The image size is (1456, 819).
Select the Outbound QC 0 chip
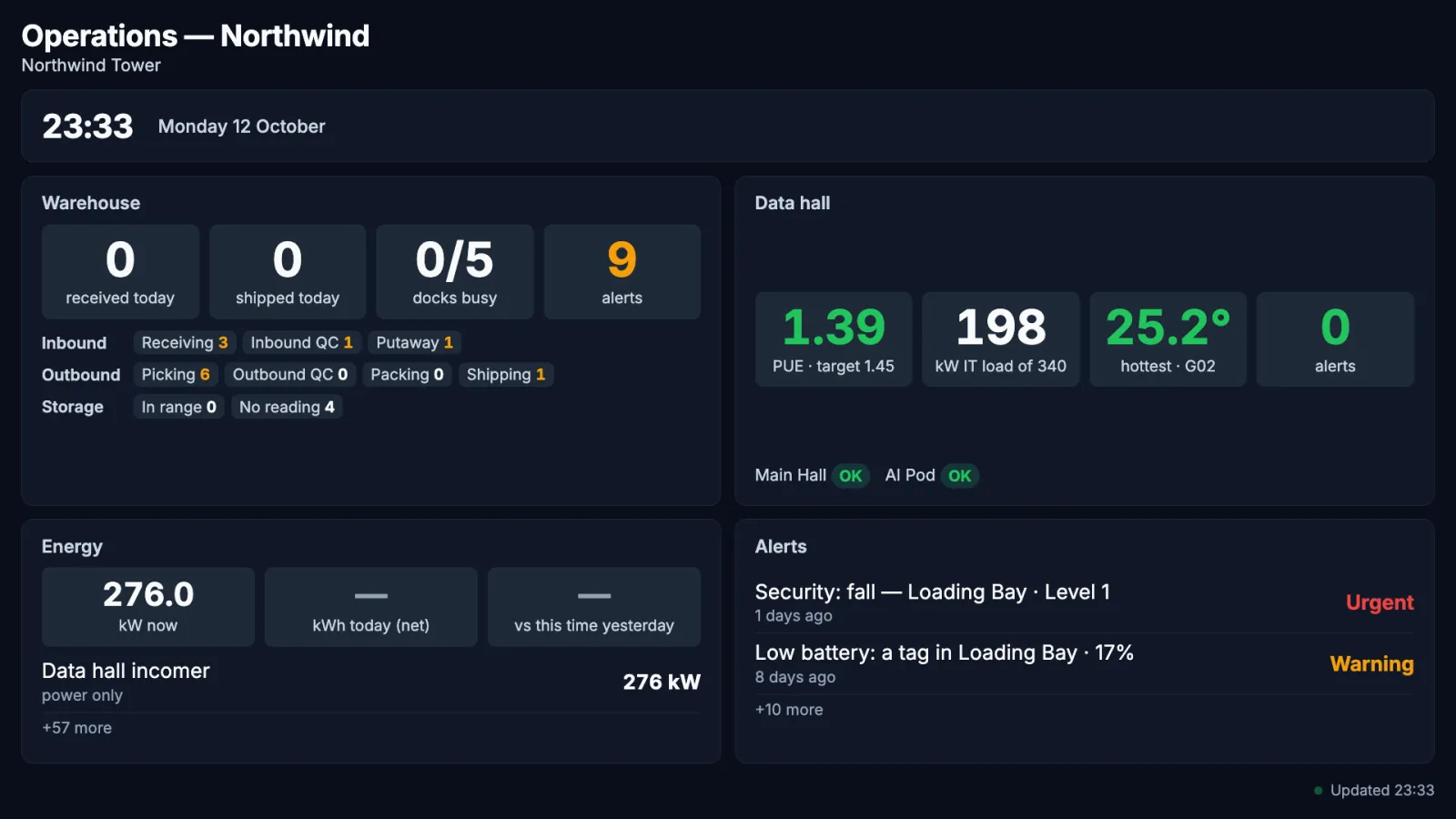(x=290, y=375)
